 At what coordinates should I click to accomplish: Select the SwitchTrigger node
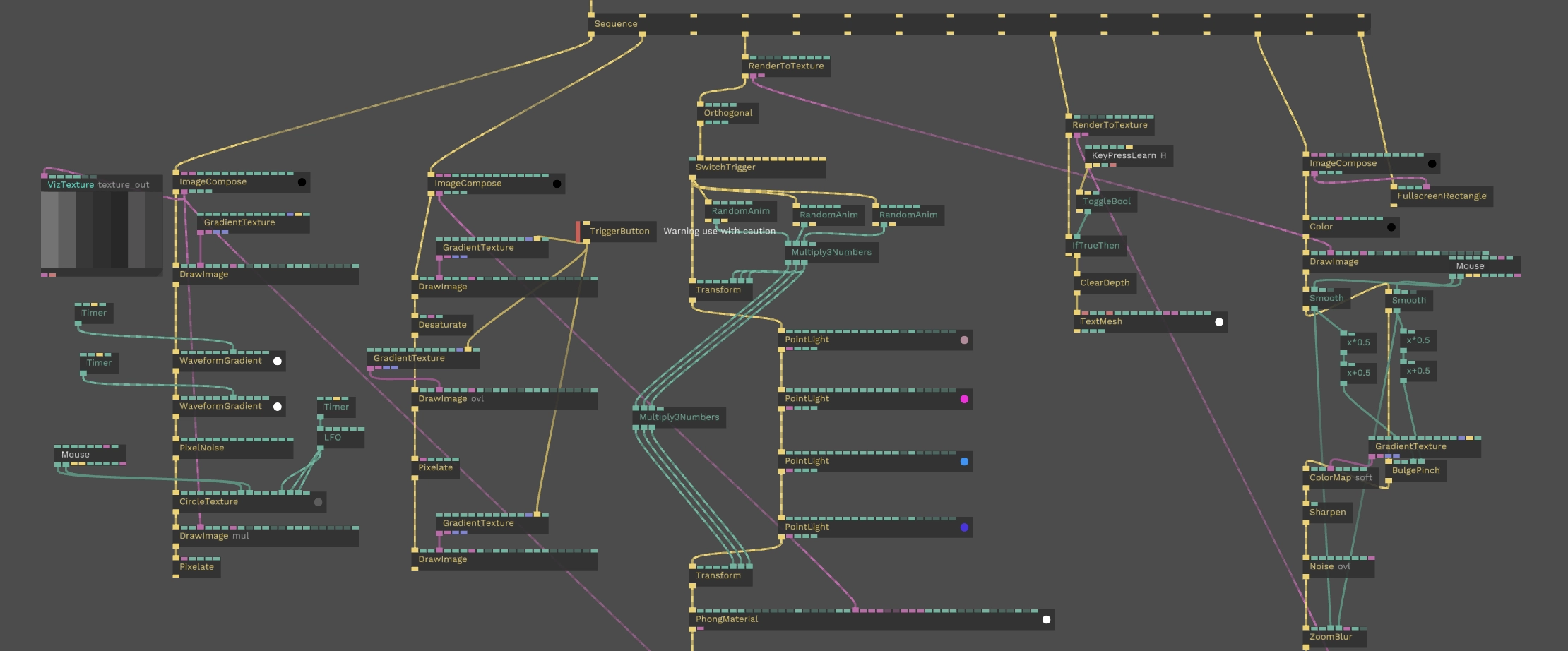coord(725,168)
